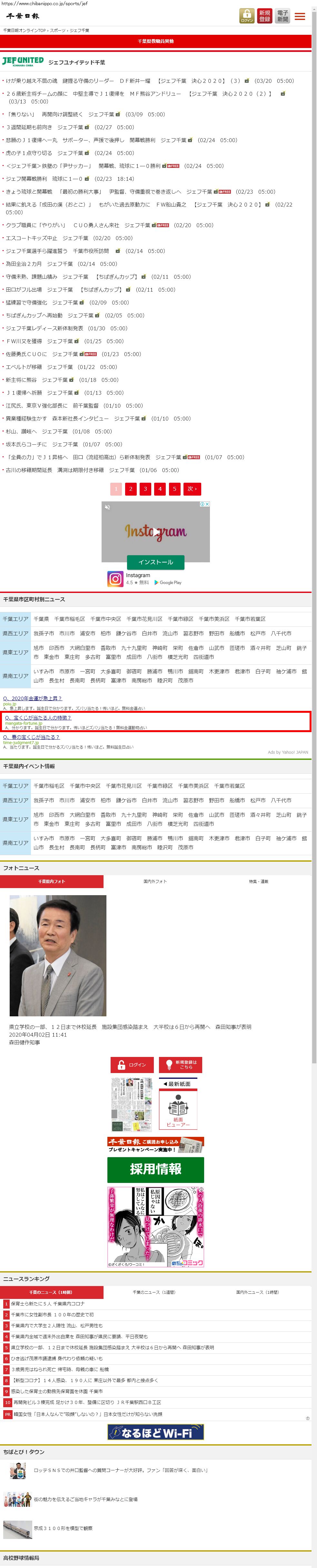
Task: Open 森田健作知事 photo thumbnail
Action: click(58, 955)
